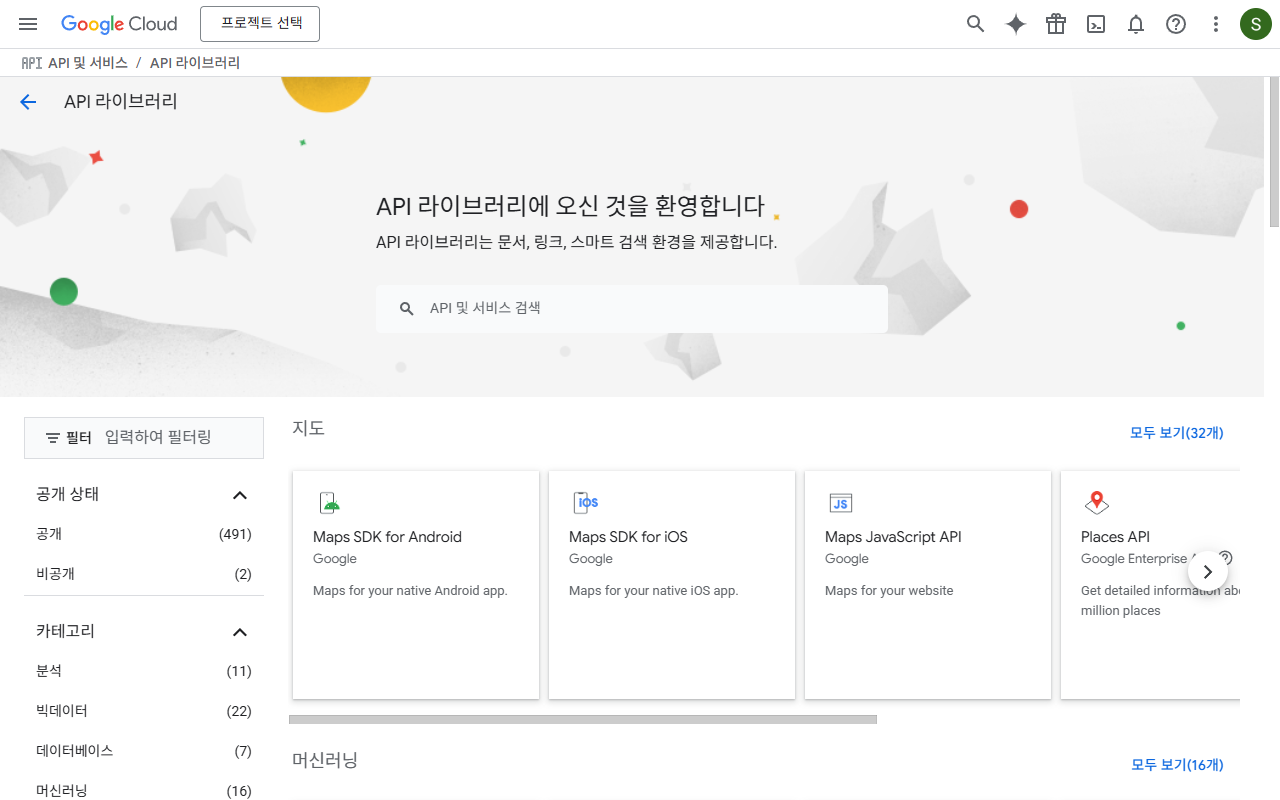Click 모두 보기(16개) for 머신러닝

[x=1177, y=765]
